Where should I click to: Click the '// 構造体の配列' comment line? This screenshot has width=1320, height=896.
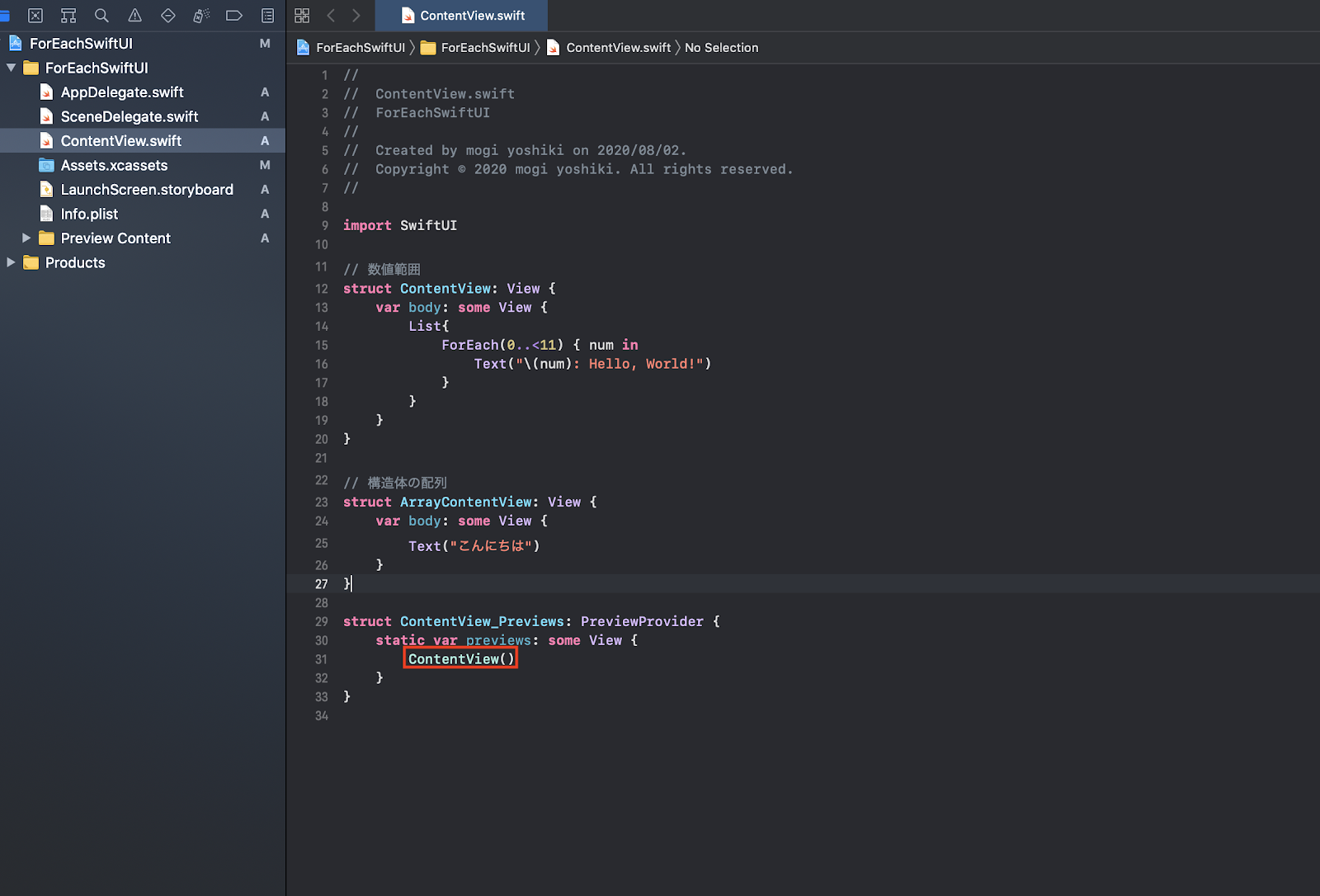click(395, 483)
